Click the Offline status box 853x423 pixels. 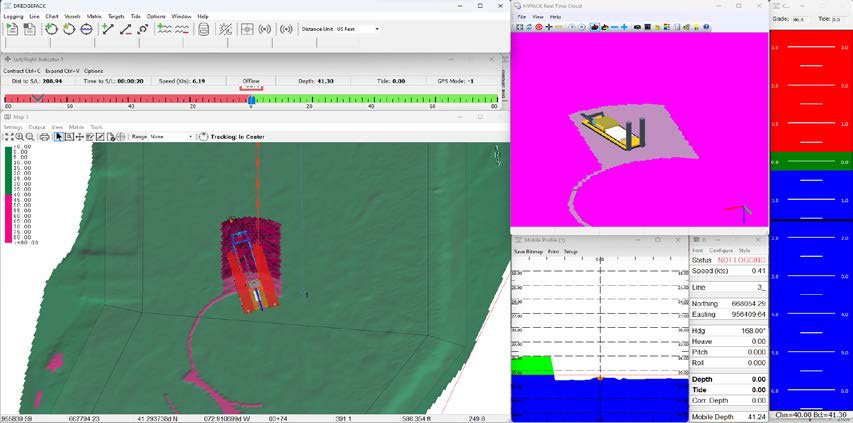(x=251, y=81)
